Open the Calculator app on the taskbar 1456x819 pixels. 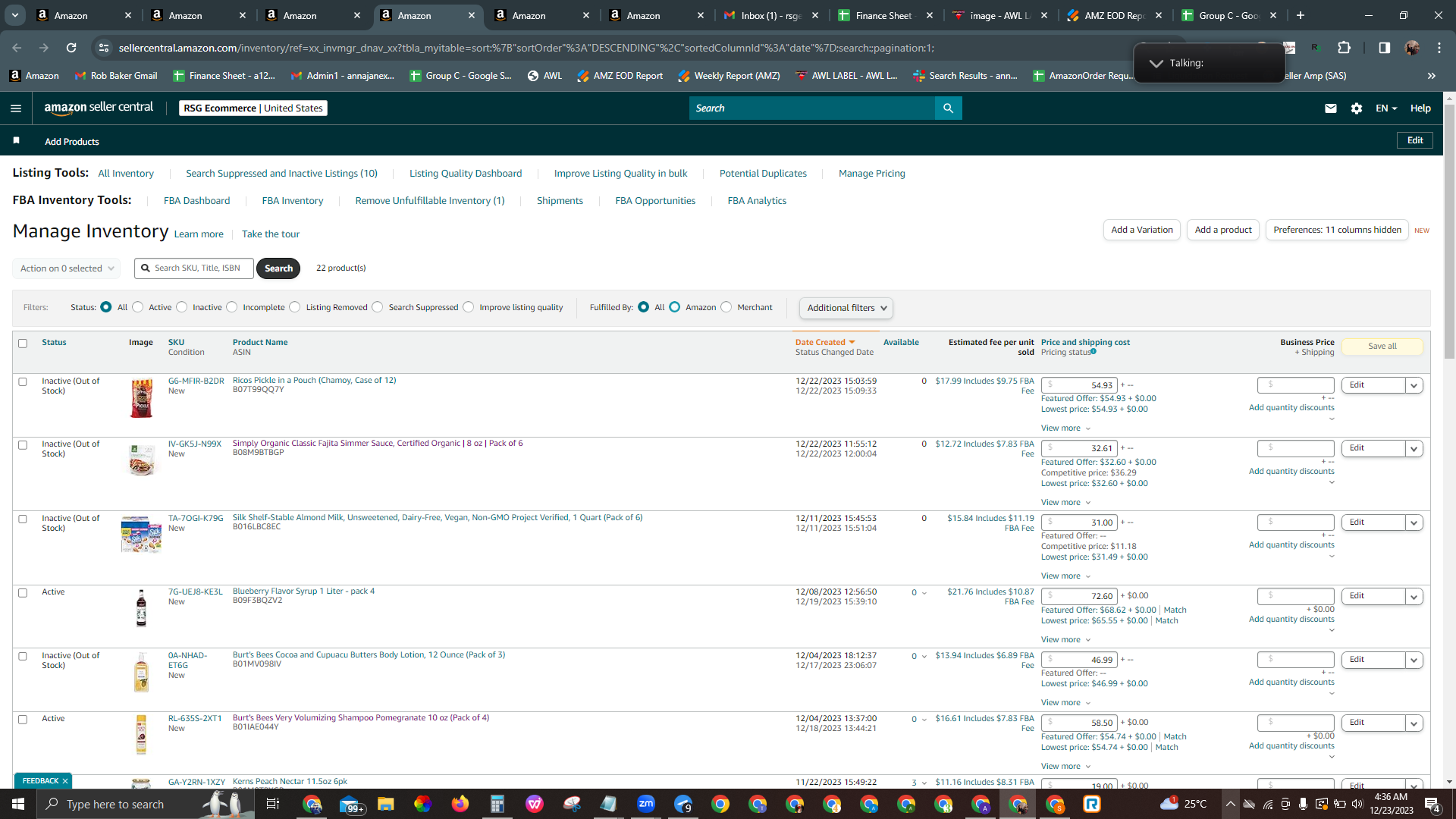pyautogui.click(x=497, y=804)
